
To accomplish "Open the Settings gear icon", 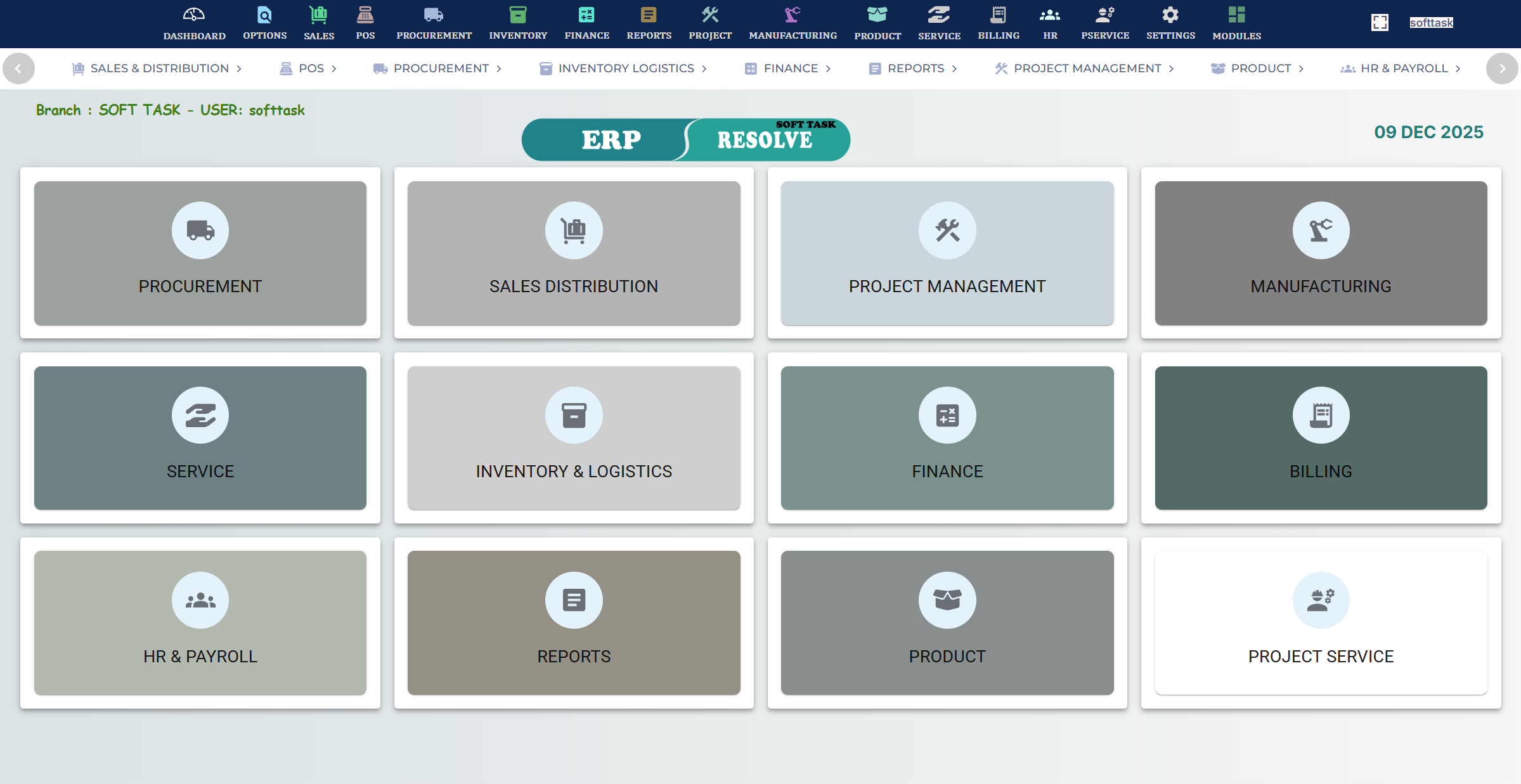I will click(1170, 15).
